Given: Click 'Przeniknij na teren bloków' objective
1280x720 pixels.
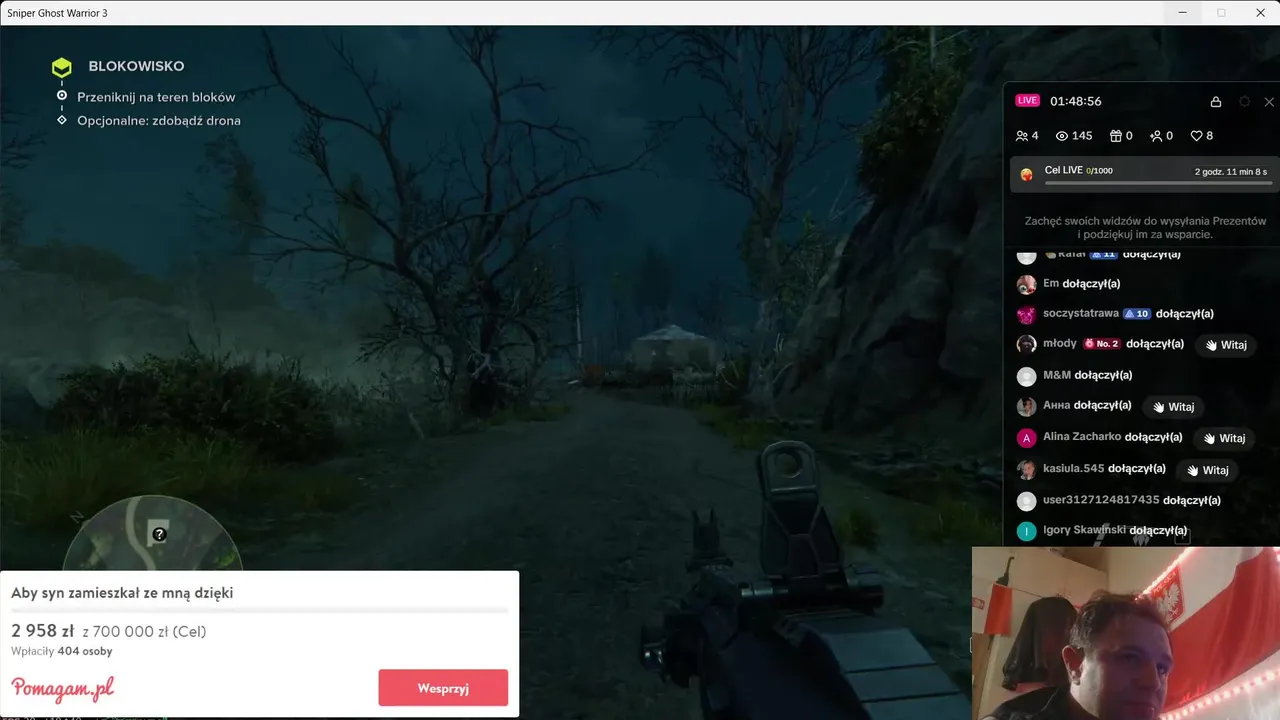Looking at the screenshot, I should click(156, 97).
